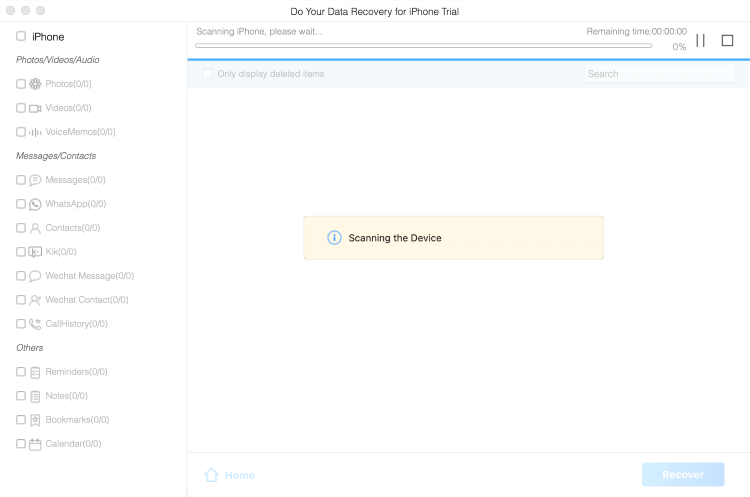Screen dimensions: 750x497
Task: Select the Wechat Message(0/0) label
Action: (x=90, y=276)
